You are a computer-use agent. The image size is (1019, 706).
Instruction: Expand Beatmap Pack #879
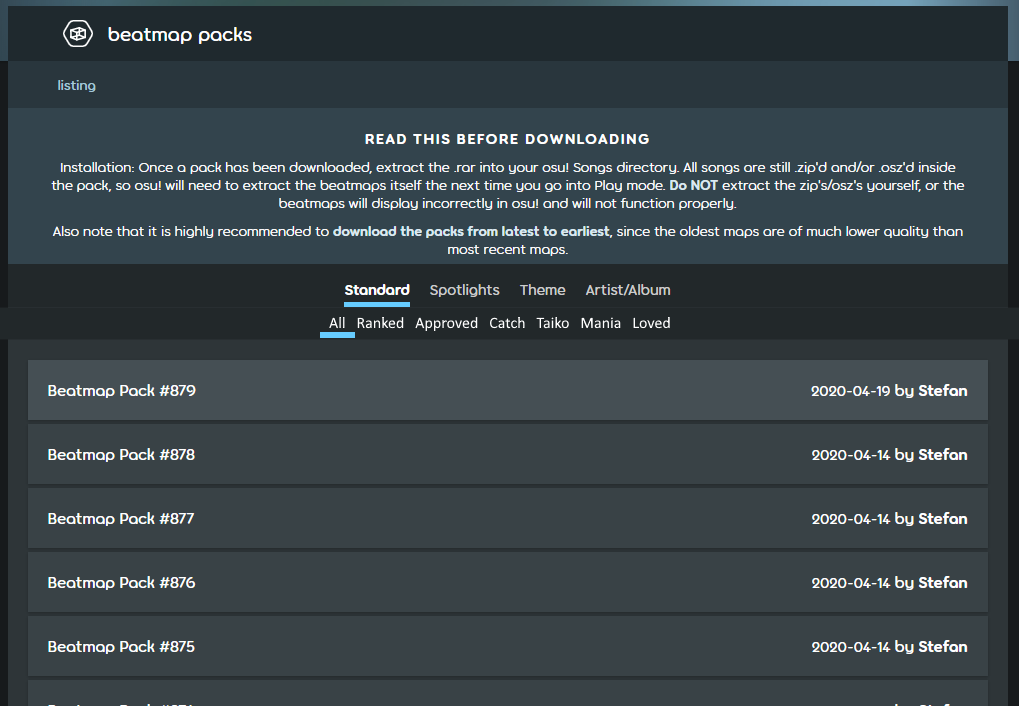coord(507,390)
